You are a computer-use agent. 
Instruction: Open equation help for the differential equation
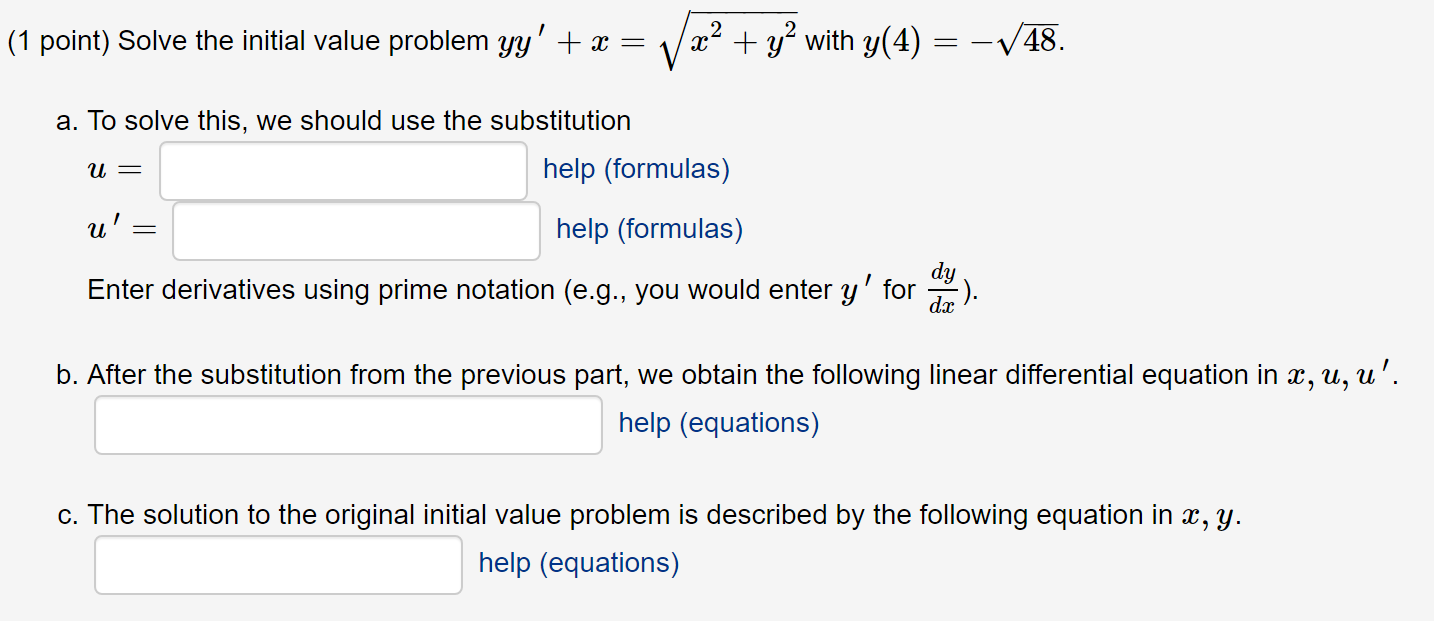pyautogui.click(x=718, y=422)
